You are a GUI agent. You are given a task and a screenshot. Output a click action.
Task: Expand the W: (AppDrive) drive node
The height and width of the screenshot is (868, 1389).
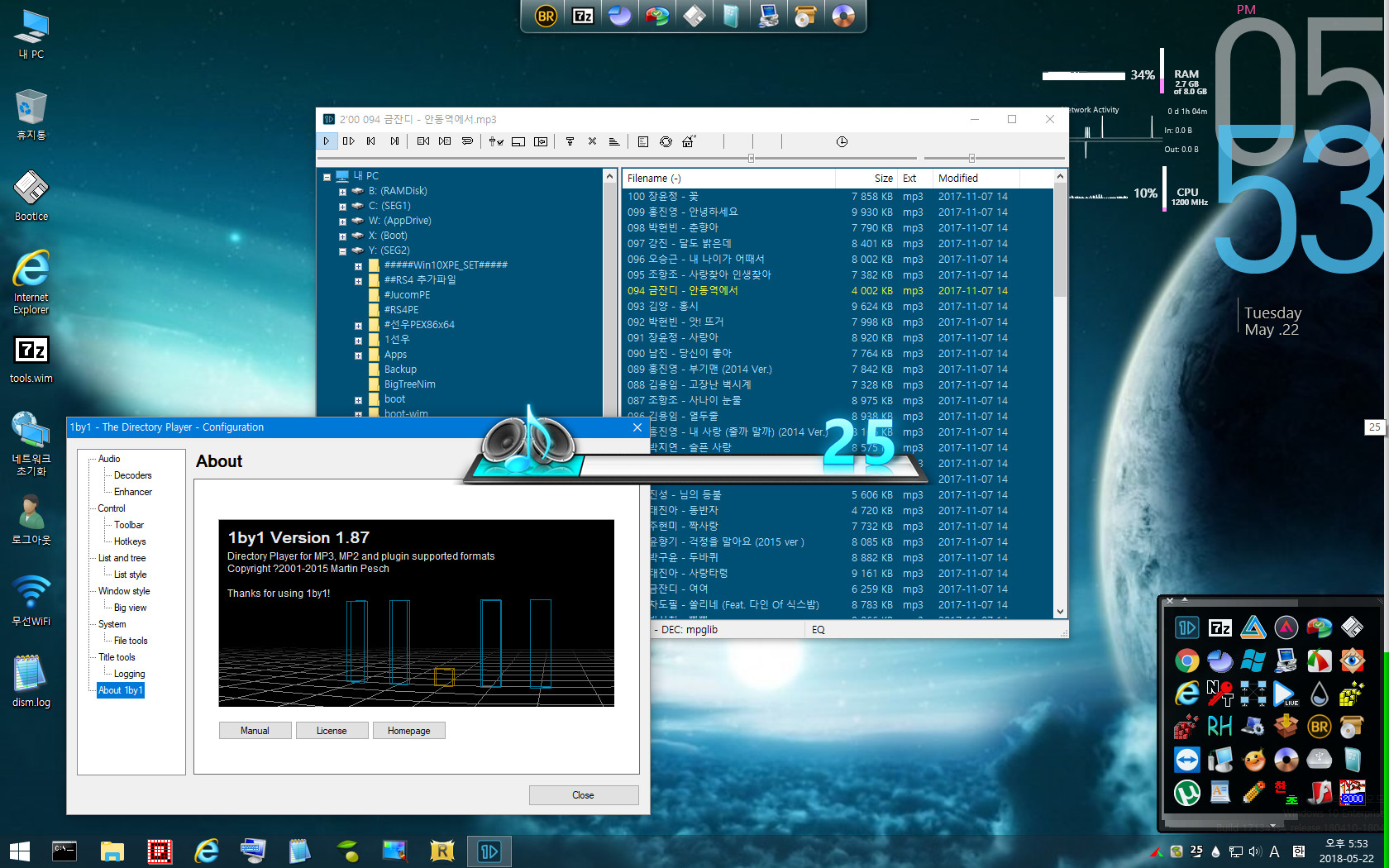[x=342, y=222]
